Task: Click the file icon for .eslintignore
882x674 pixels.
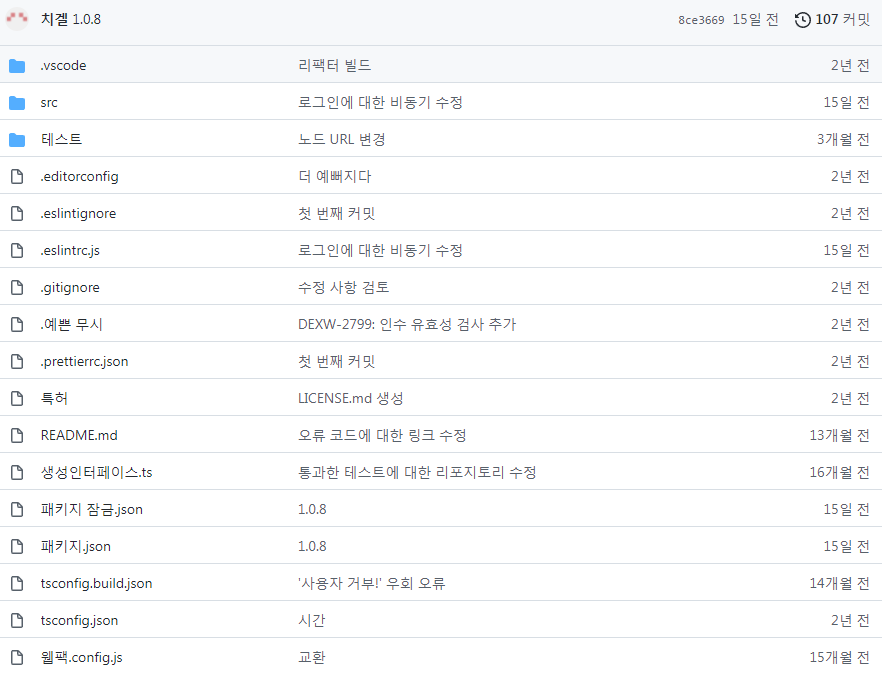Action: pos(17,214)
